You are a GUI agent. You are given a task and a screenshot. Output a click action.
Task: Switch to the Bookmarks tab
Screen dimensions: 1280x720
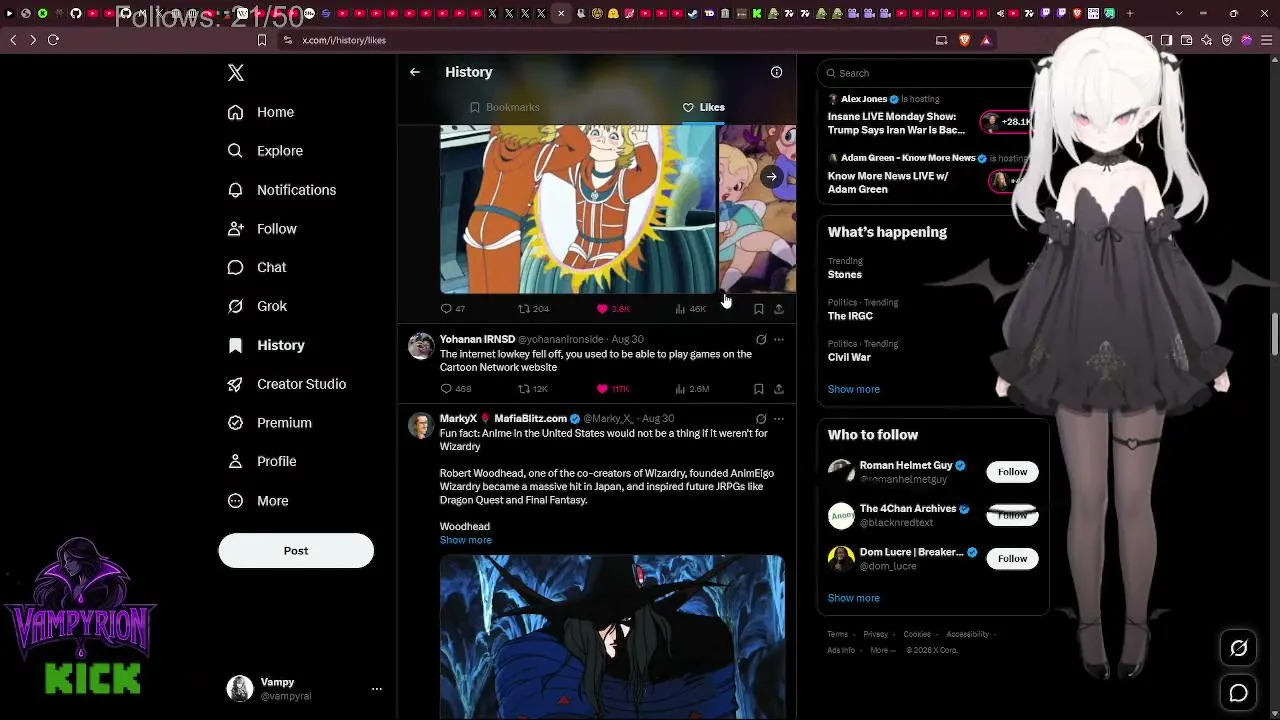pos(505,107)
